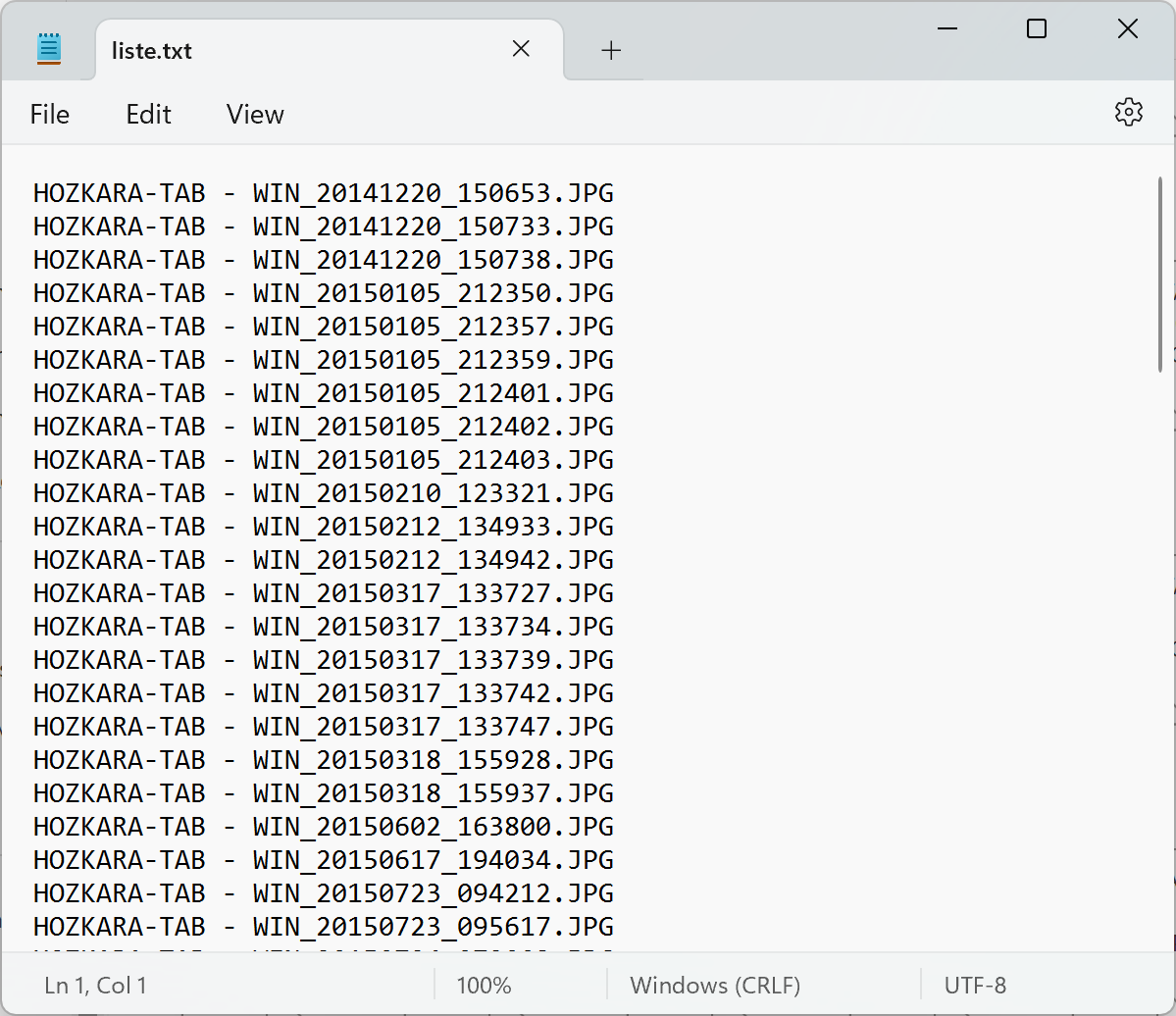Open Notepad settings via the gear icon
Viewport: 1176px width, 1016px height.
pos(1129,113)
